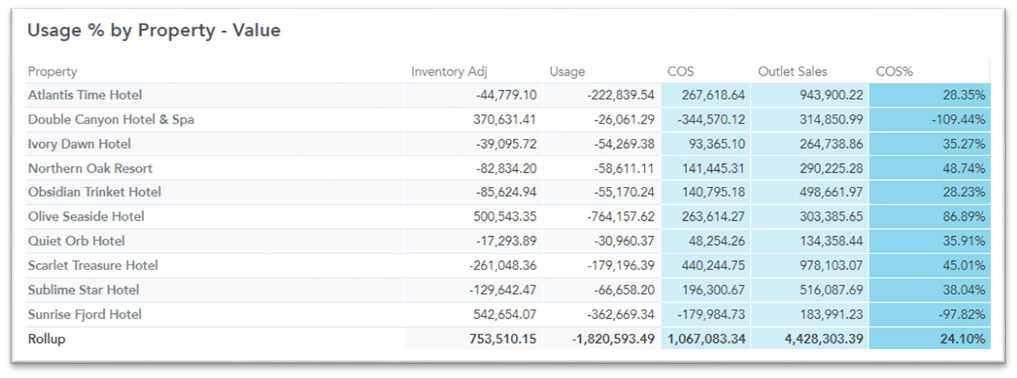Click the -109.44% COS% cell
Image resolution: width=1017 pixels, height=378 pixels.
click(930, 120)
